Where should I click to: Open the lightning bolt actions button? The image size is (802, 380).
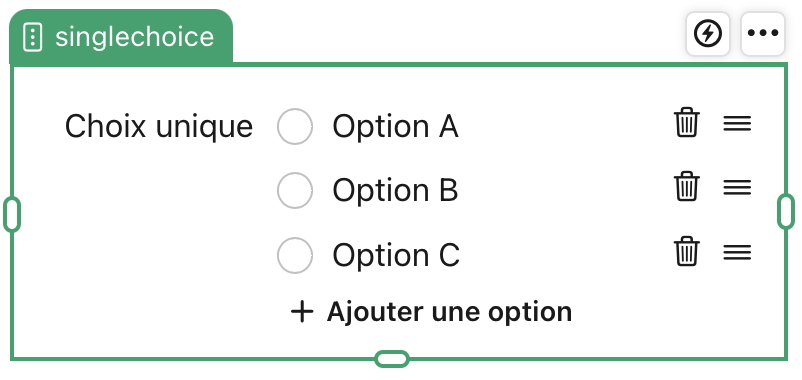tap(708, 34)
